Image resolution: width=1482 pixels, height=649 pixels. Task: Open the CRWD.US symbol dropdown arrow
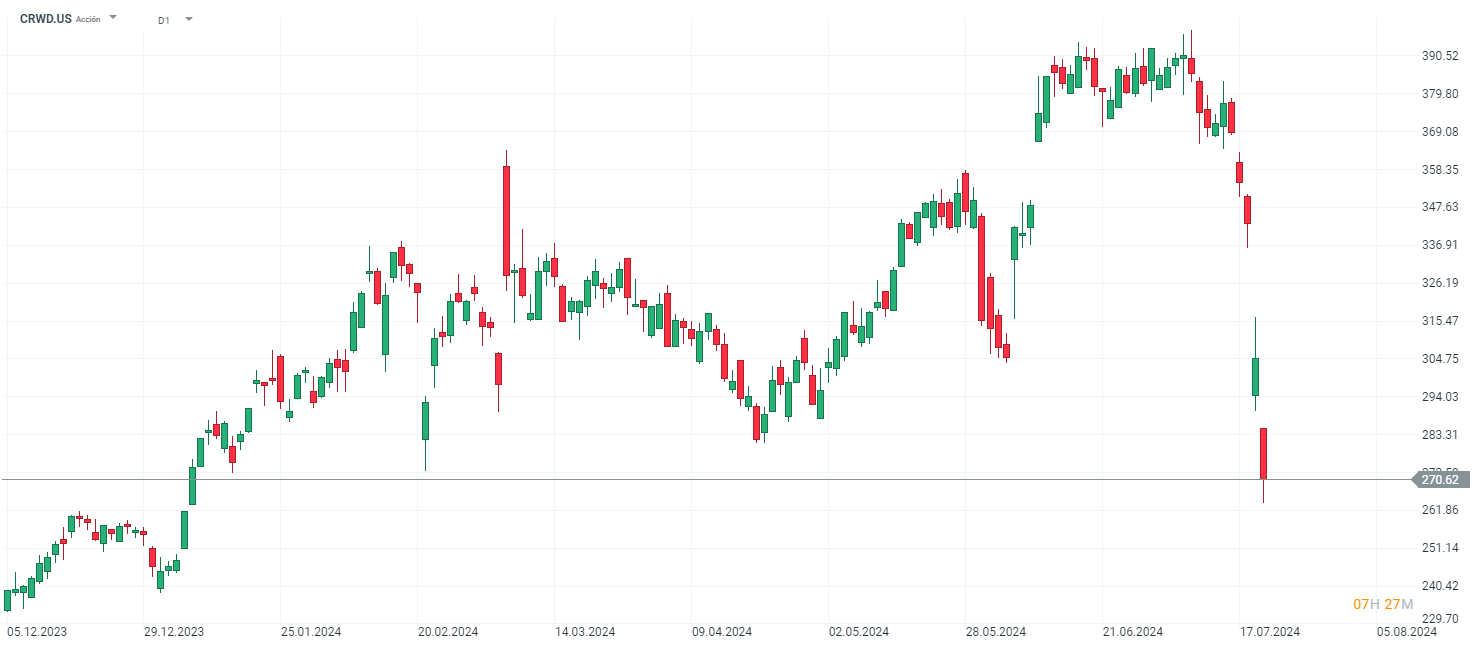coord(113,18)
